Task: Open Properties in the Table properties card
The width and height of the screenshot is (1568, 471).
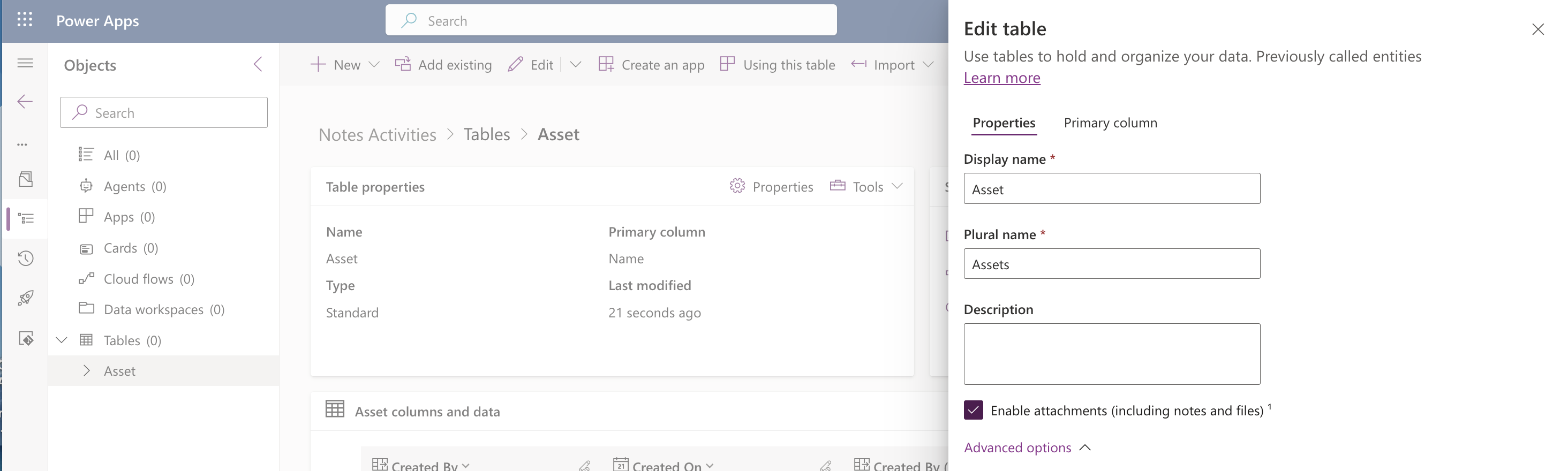Action: [771, 186]
